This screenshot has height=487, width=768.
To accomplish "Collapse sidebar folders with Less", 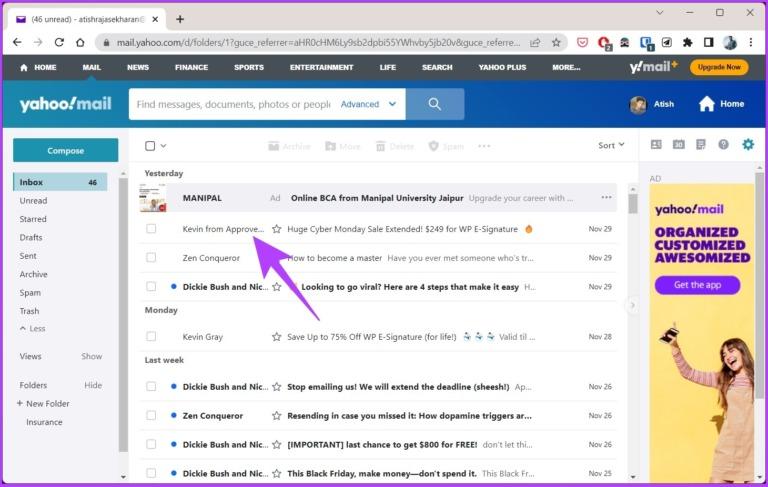I will point(33,328).
